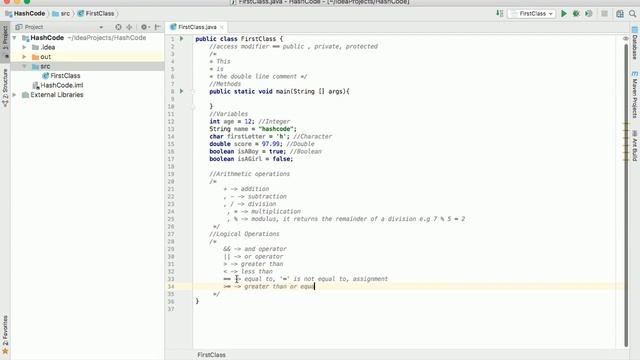Start debugging with the bug icon

coord(576,13)
